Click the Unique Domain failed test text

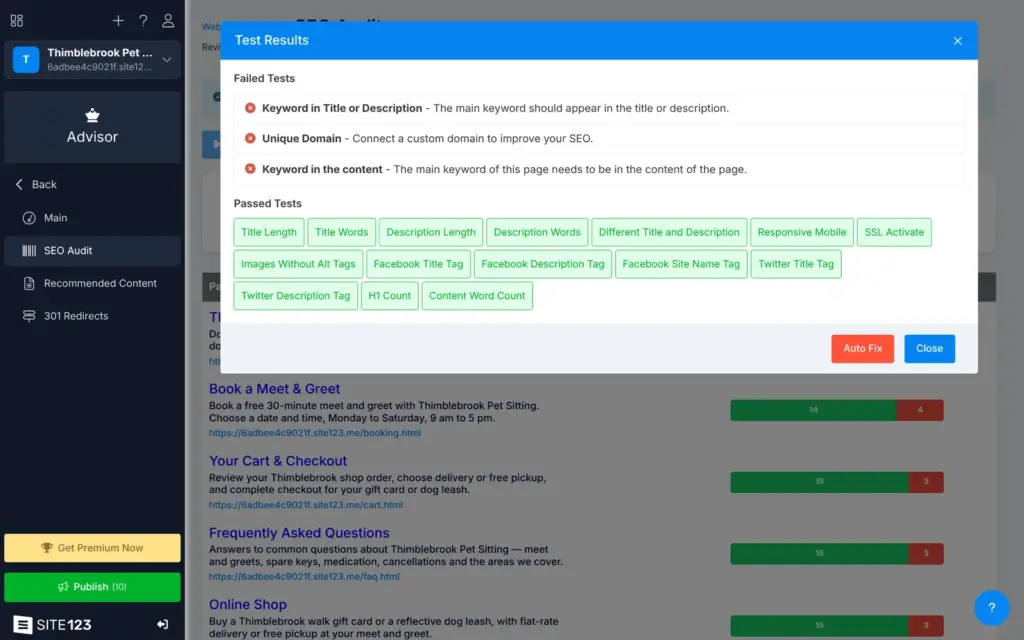pyautogui.click(x=427, y=138)
